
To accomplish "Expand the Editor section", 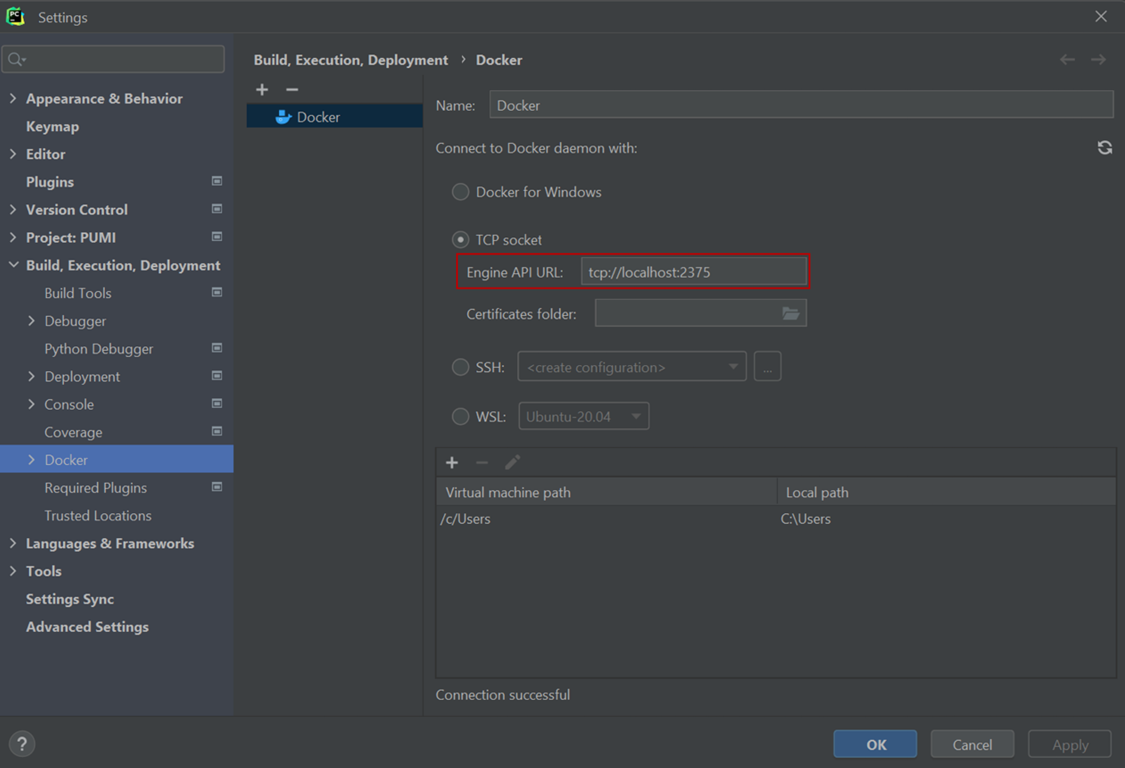I will click(13, 154).
